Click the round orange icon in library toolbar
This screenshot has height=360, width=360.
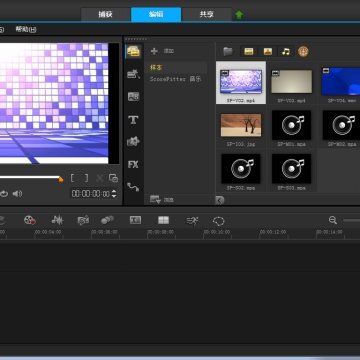click(303, 52)
